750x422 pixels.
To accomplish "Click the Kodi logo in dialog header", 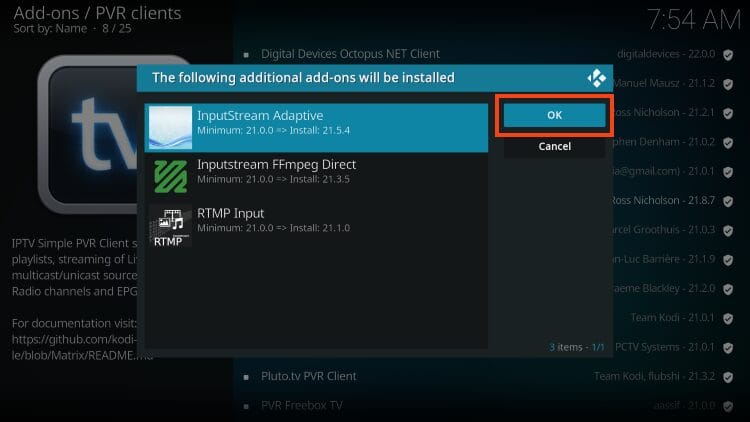I will [x=597, y=77].
